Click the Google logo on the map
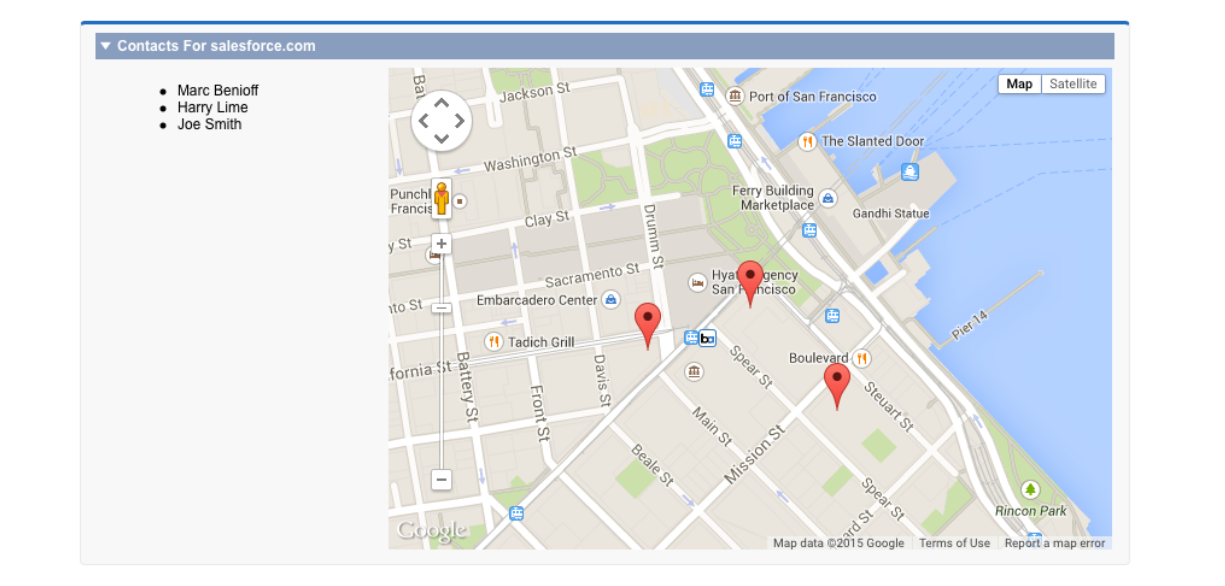Viewport: 1225px width, 586px height. 431,530
